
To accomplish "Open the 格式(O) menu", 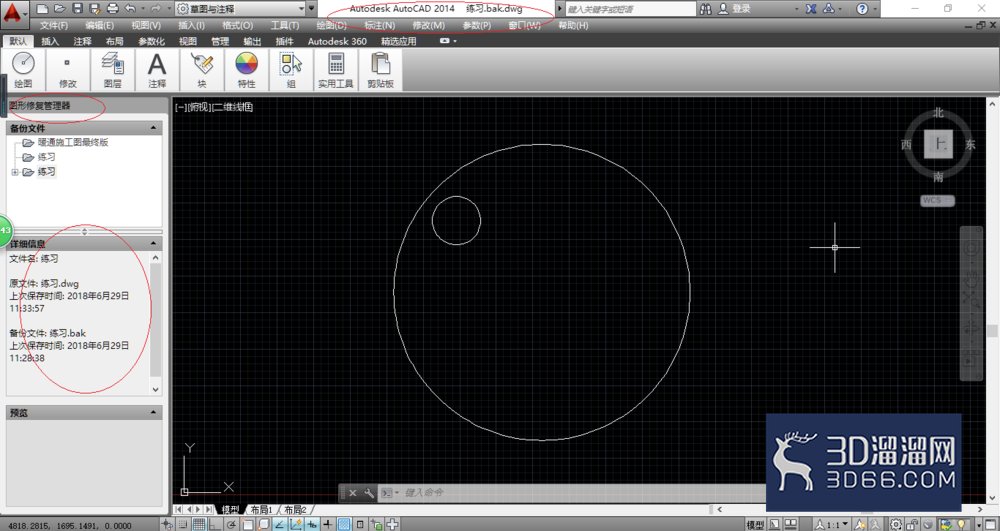I will [x=237, y=25].
